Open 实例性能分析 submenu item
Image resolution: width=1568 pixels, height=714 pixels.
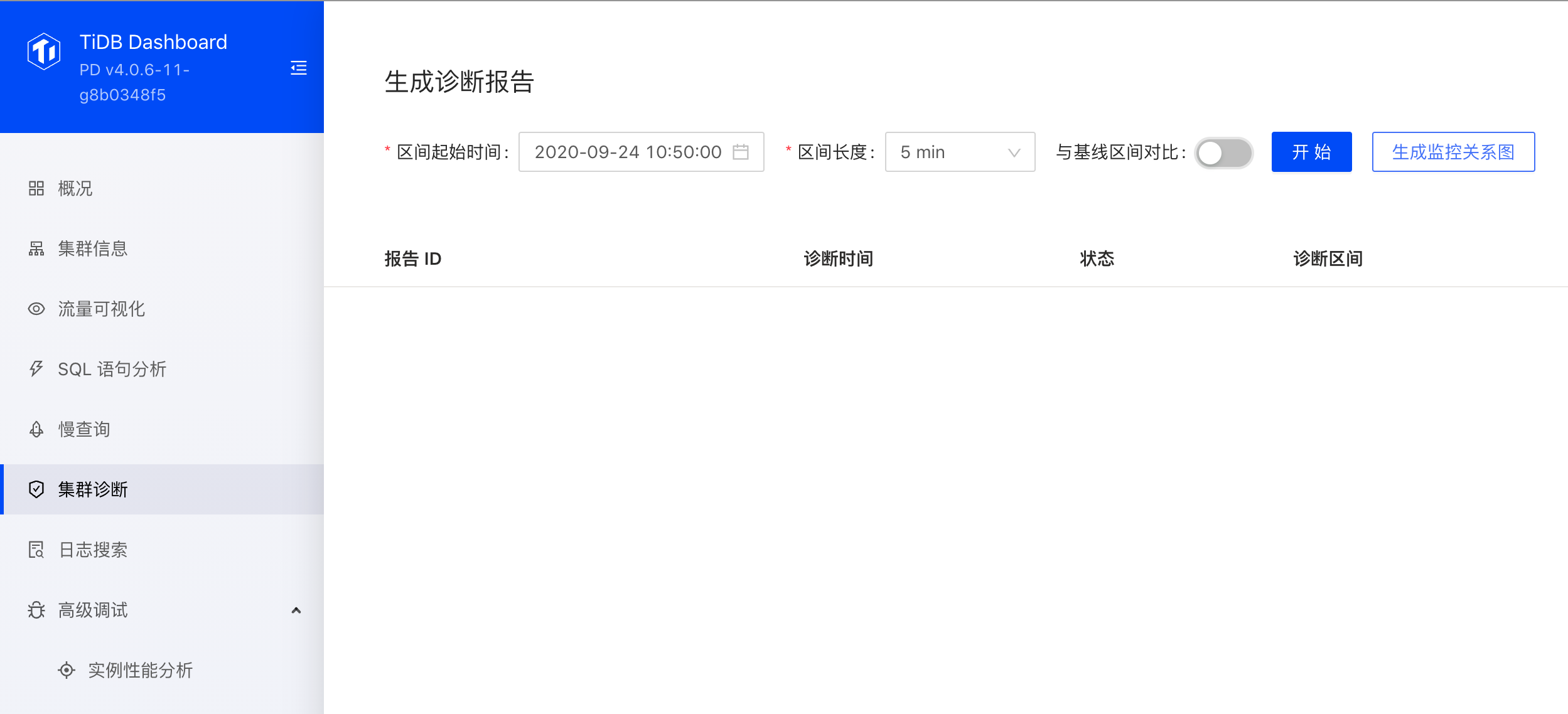tap(162, 670)
